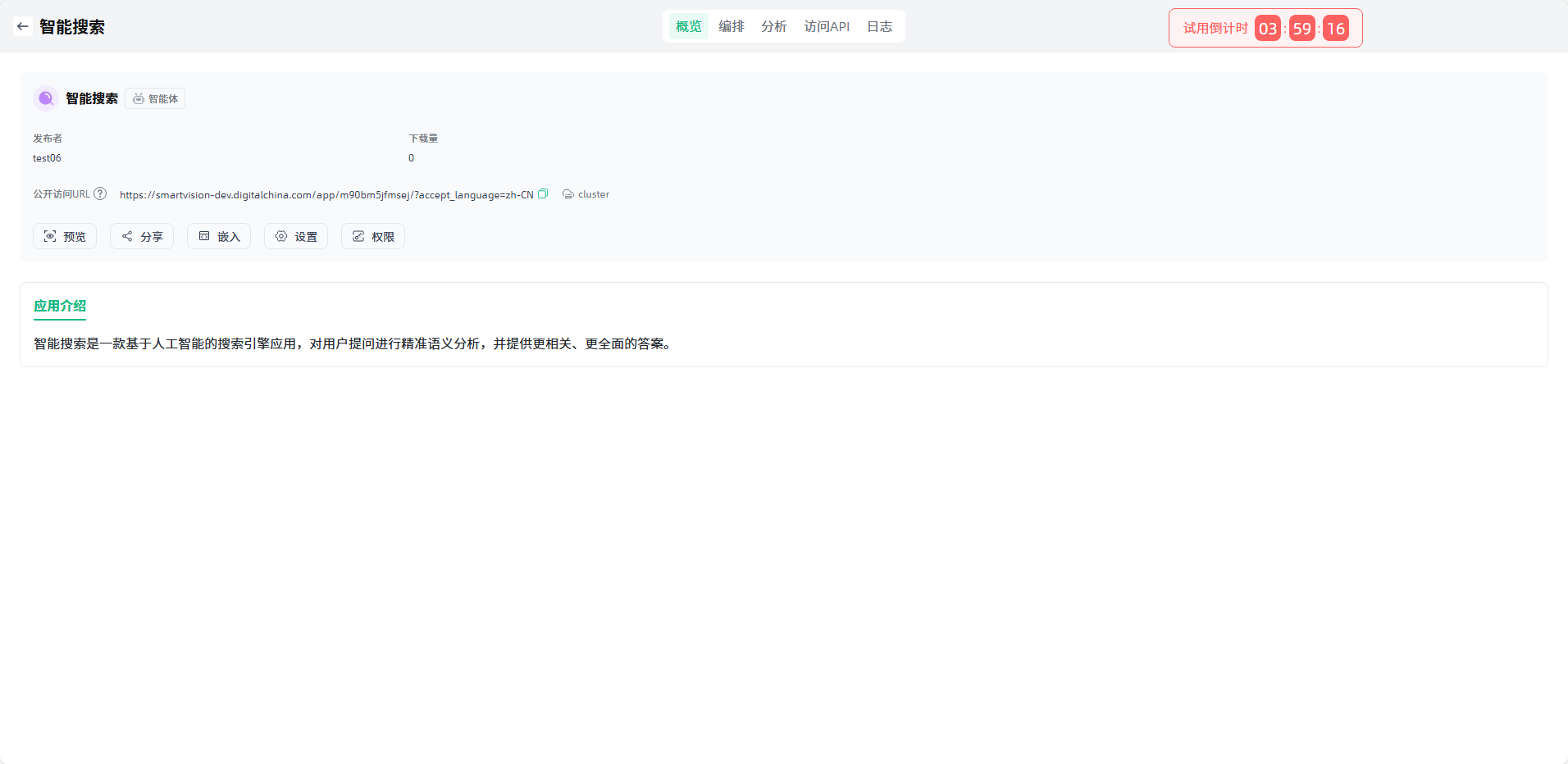This screenshot has height=764, width=1568.
Task: Open the 日志 tab
Action: tap(879, 26)
